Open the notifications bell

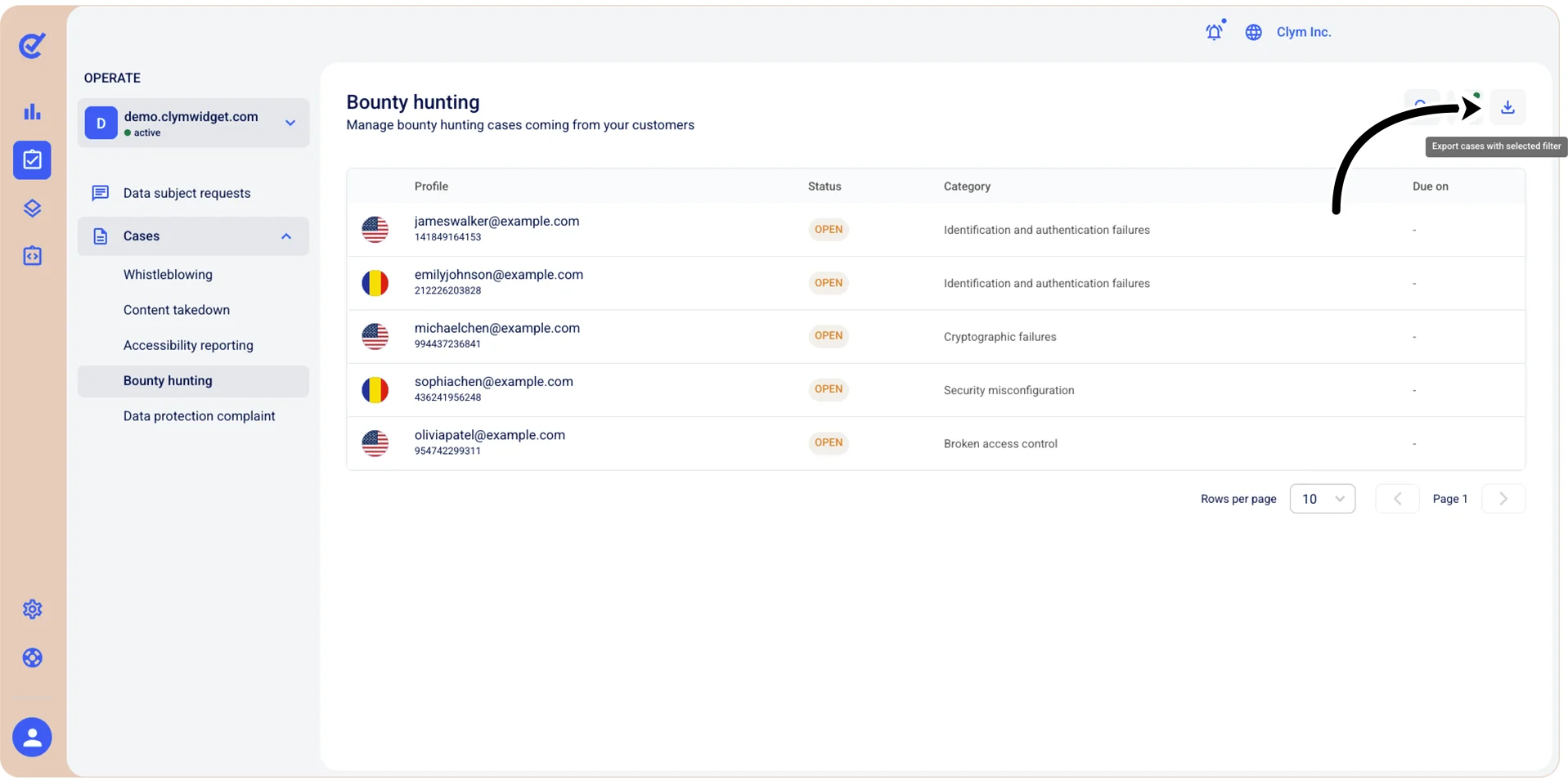pyautogui.click(x=1215, y=32)
